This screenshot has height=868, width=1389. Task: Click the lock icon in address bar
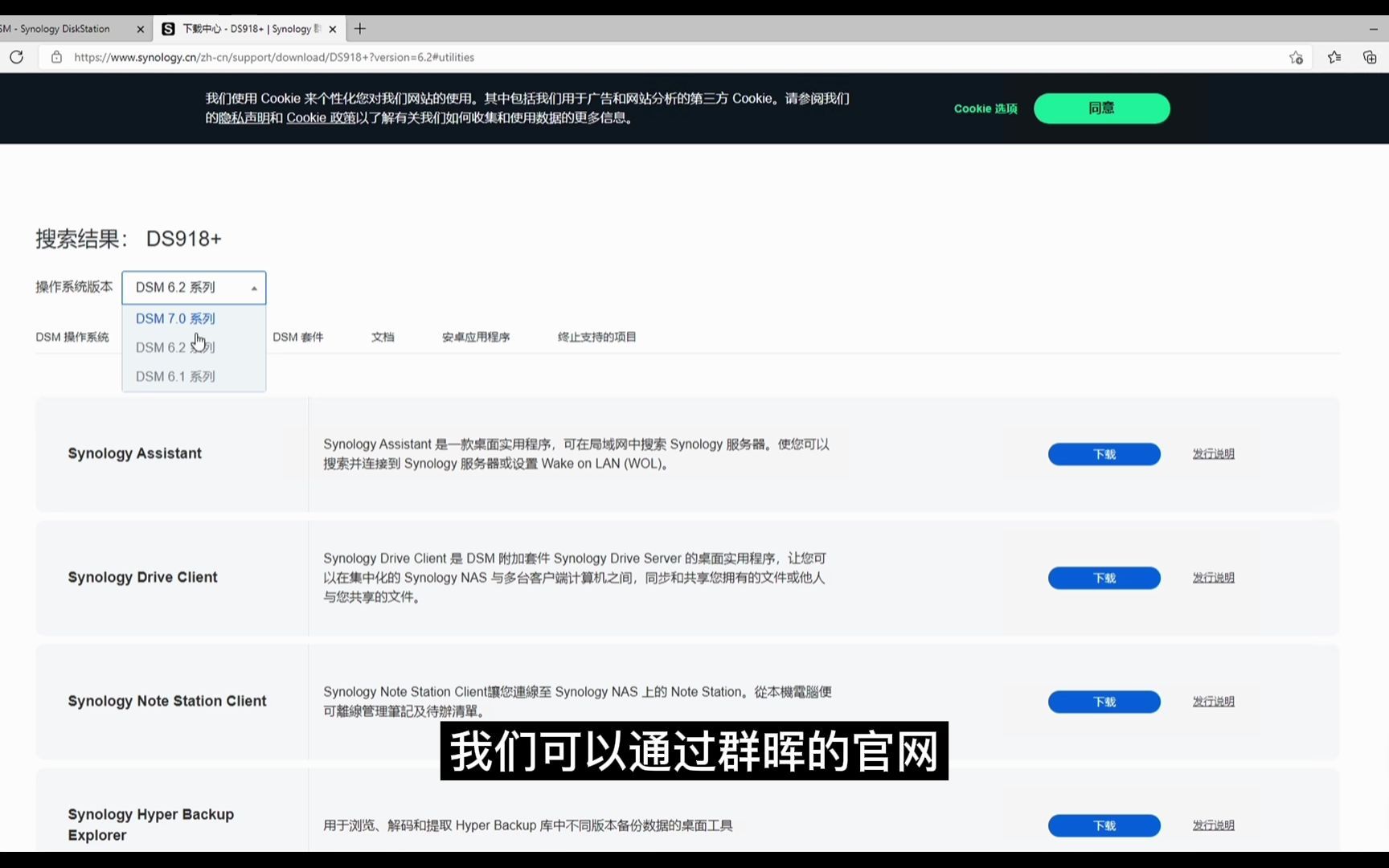click(x=56, y=57)
